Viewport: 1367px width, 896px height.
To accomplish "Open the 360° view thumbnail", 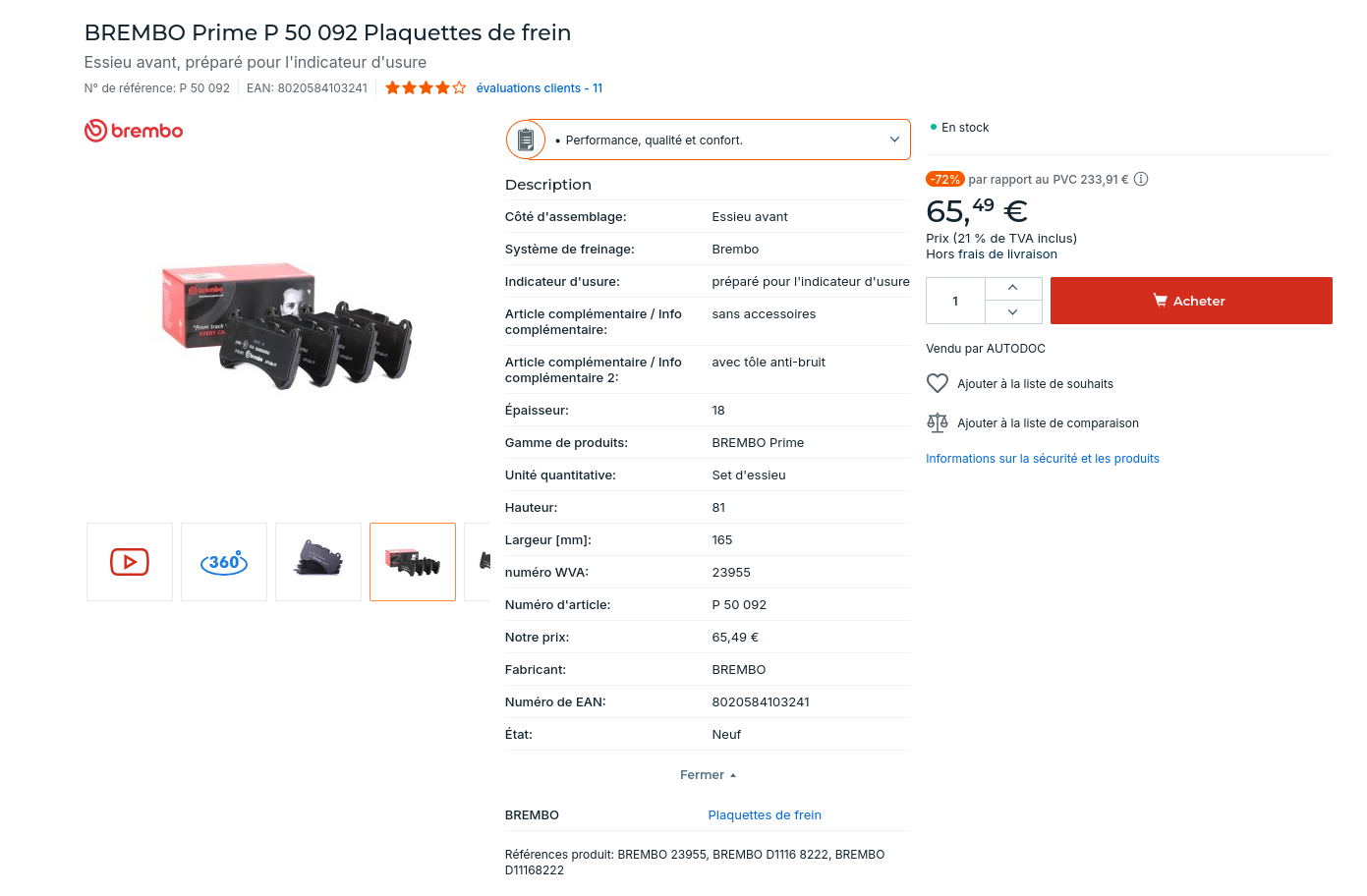I will [x=224, y=562].
